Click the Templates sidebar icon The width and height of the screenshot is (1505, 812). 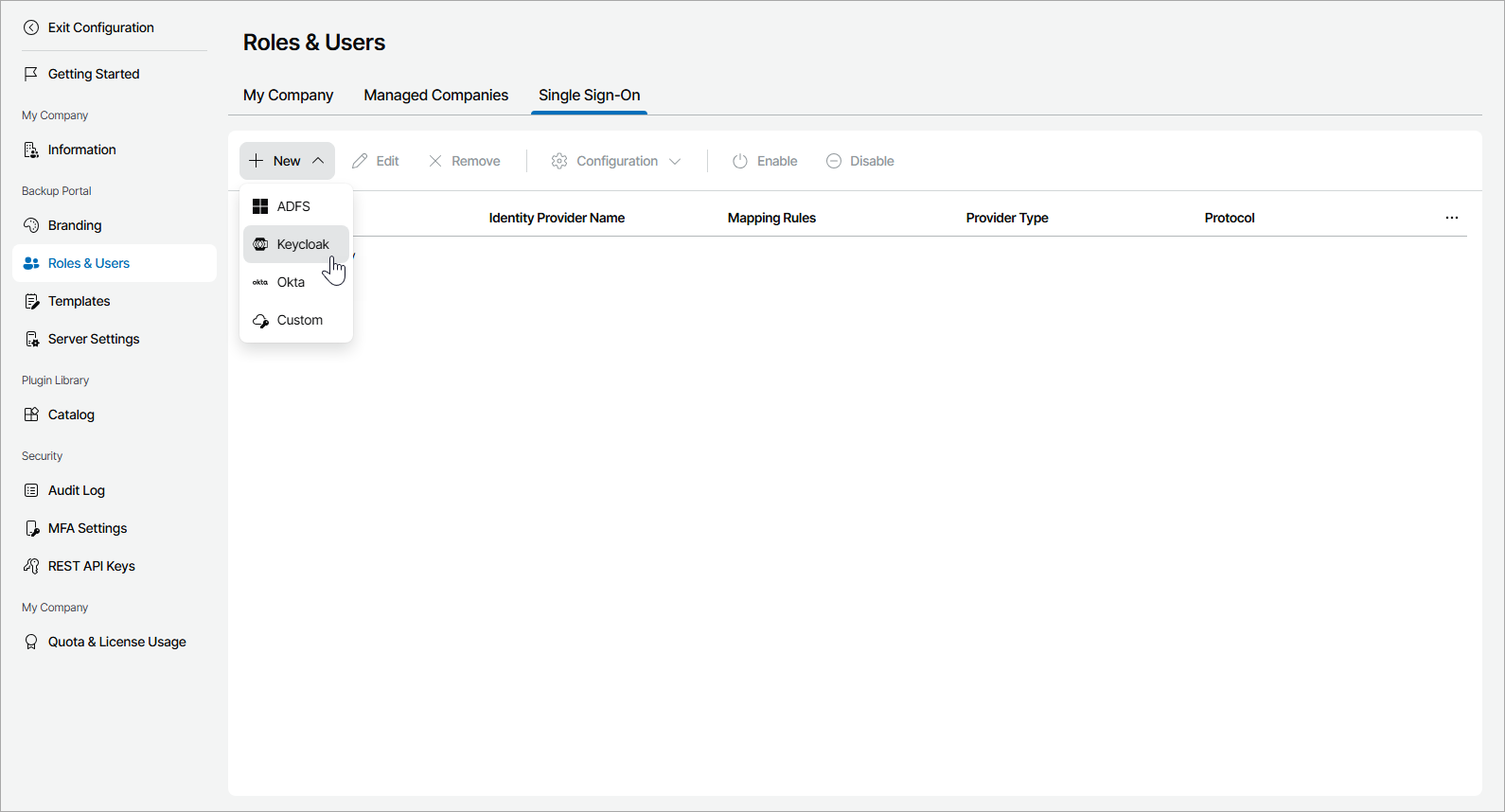pos(31,301)
